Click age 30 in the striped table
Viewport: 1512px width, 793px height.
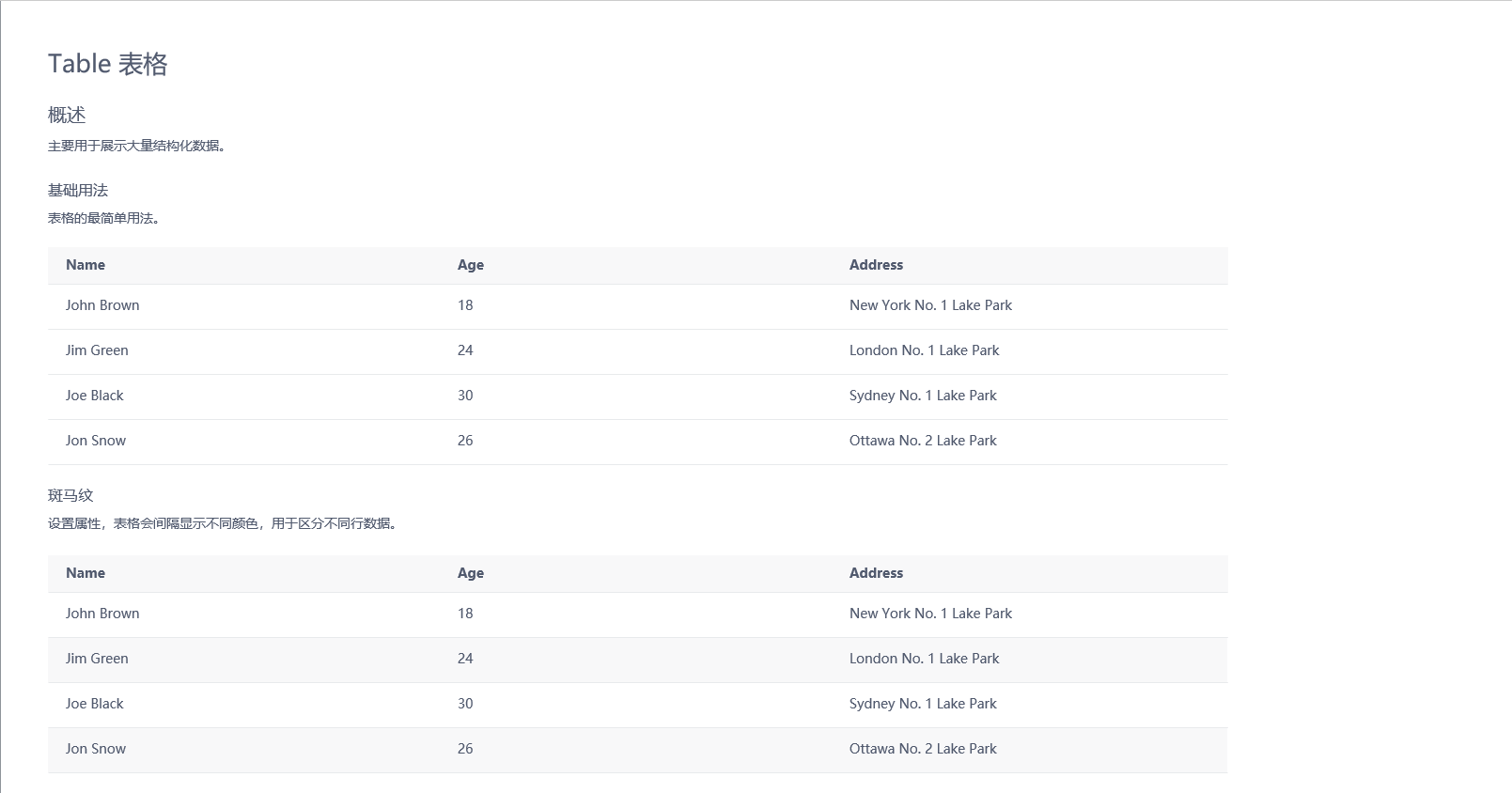click(465, 704)
